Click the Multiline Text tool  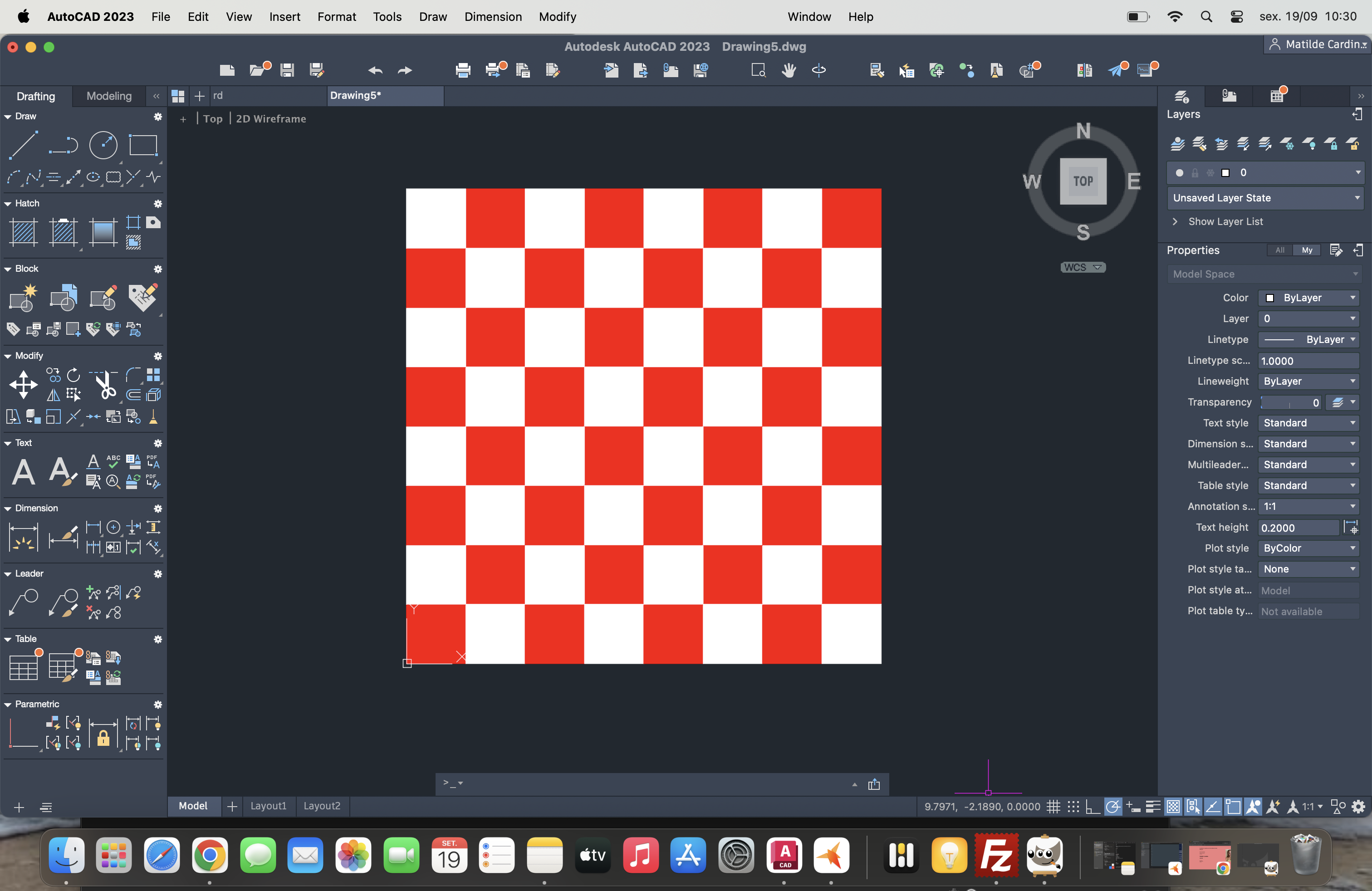pos(24,472)
